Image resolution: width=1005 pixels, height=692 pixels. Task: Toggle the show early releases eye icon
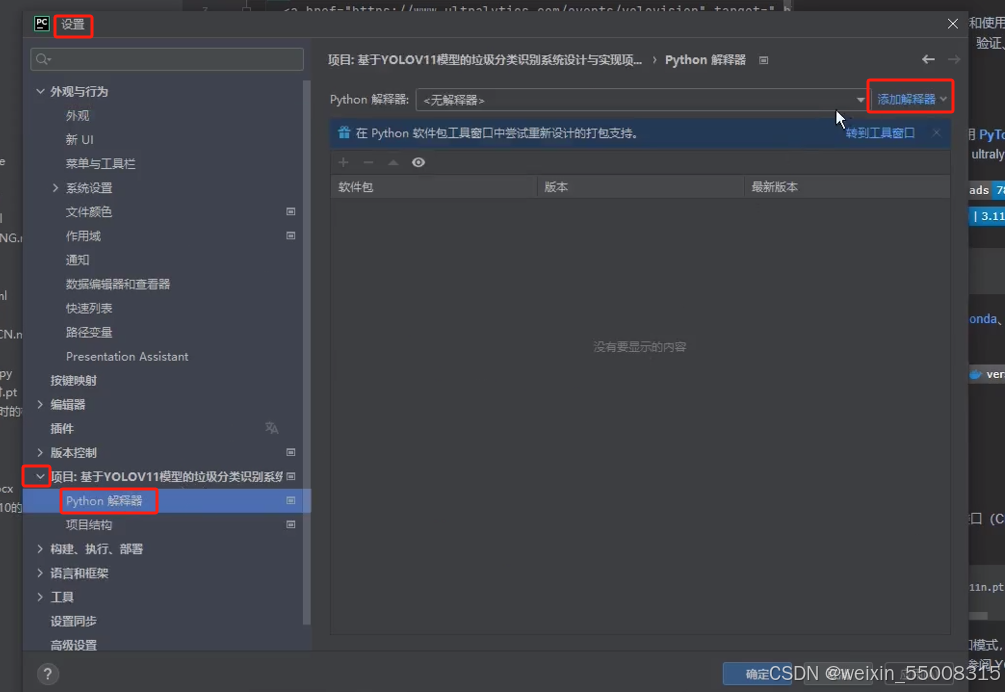419,162
